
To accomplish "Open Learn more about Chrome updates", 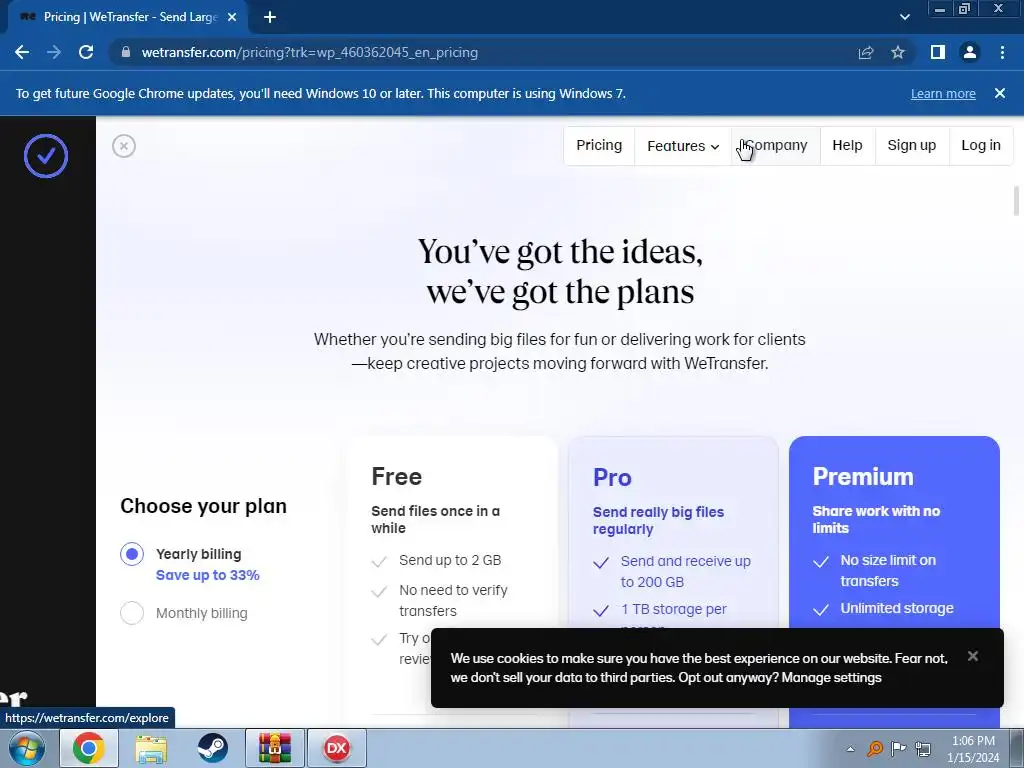I will point(943,93).
